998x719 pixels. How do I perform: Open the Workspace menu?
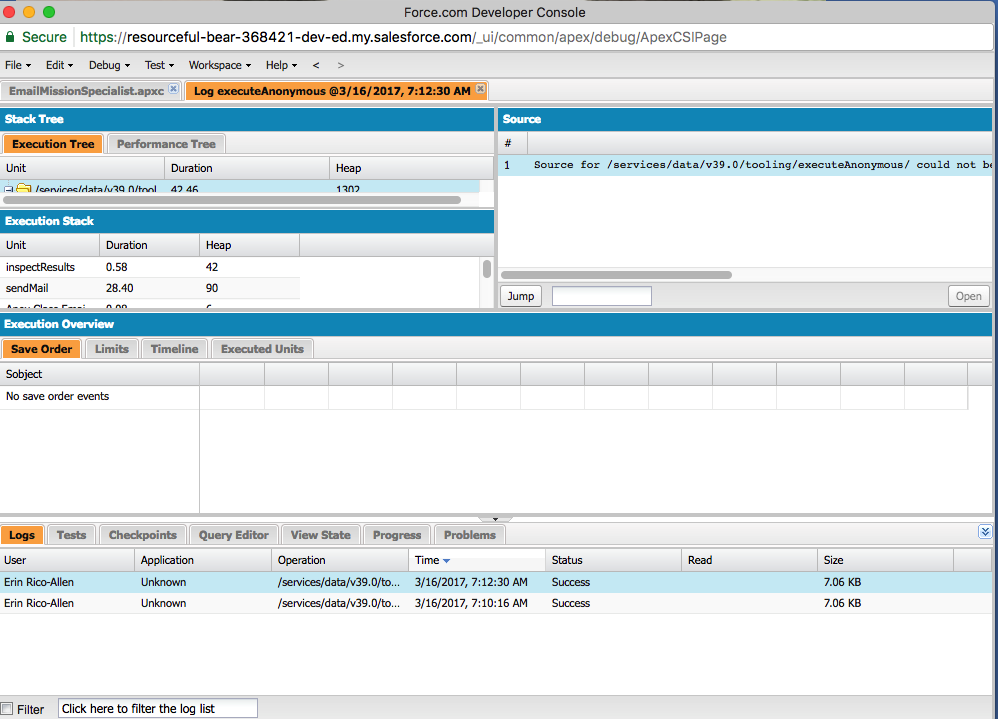(220, 65)
